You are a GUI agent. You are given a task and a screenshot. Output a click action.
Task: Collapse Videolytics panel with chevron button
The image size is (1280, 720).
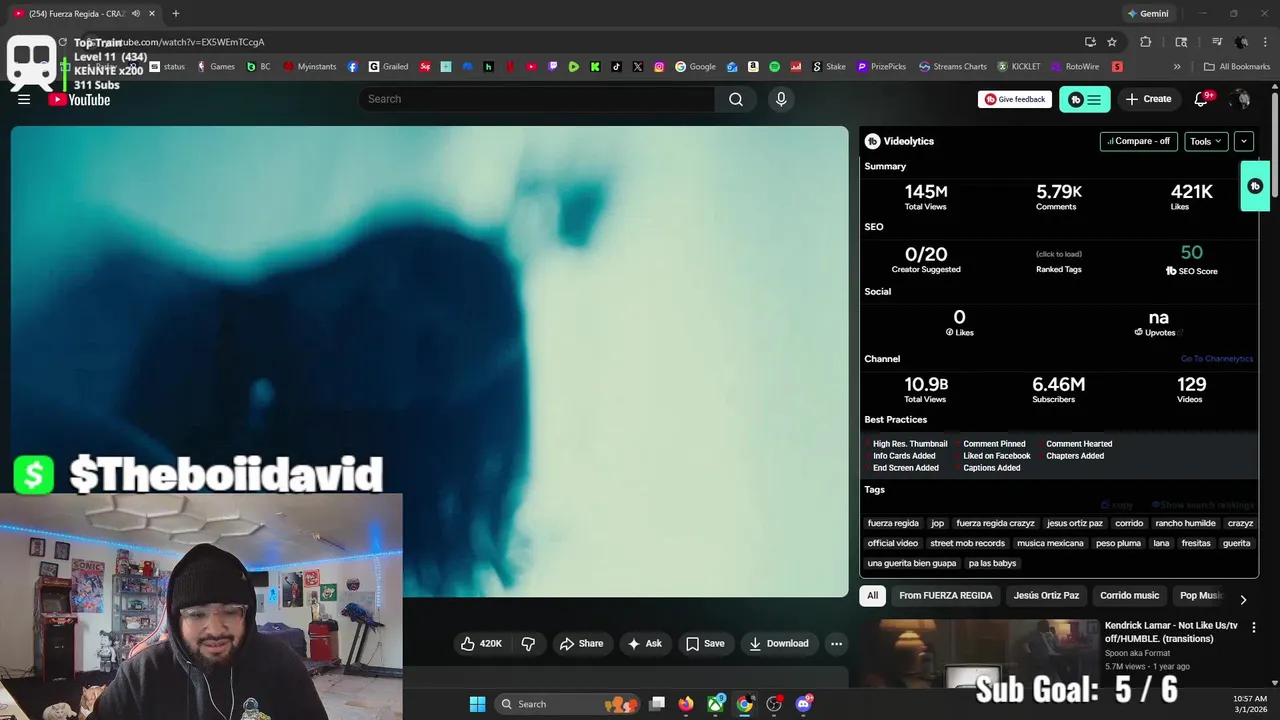coord(1243,141)
